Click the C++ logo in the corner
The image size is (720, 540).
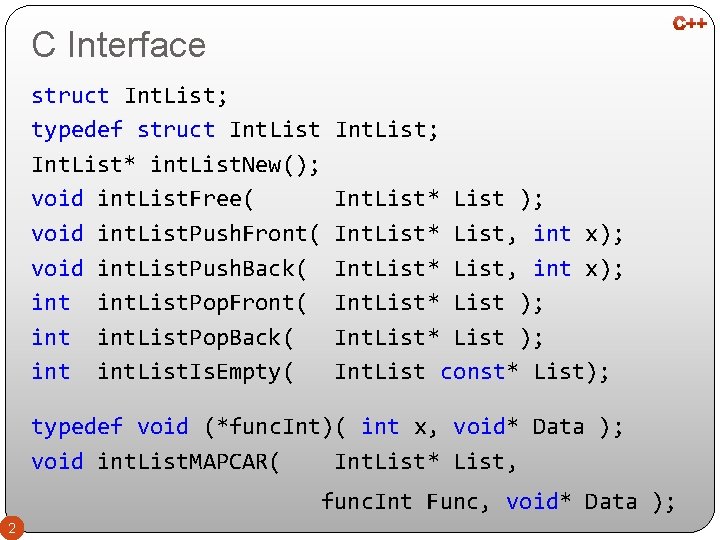pos(689,23)
